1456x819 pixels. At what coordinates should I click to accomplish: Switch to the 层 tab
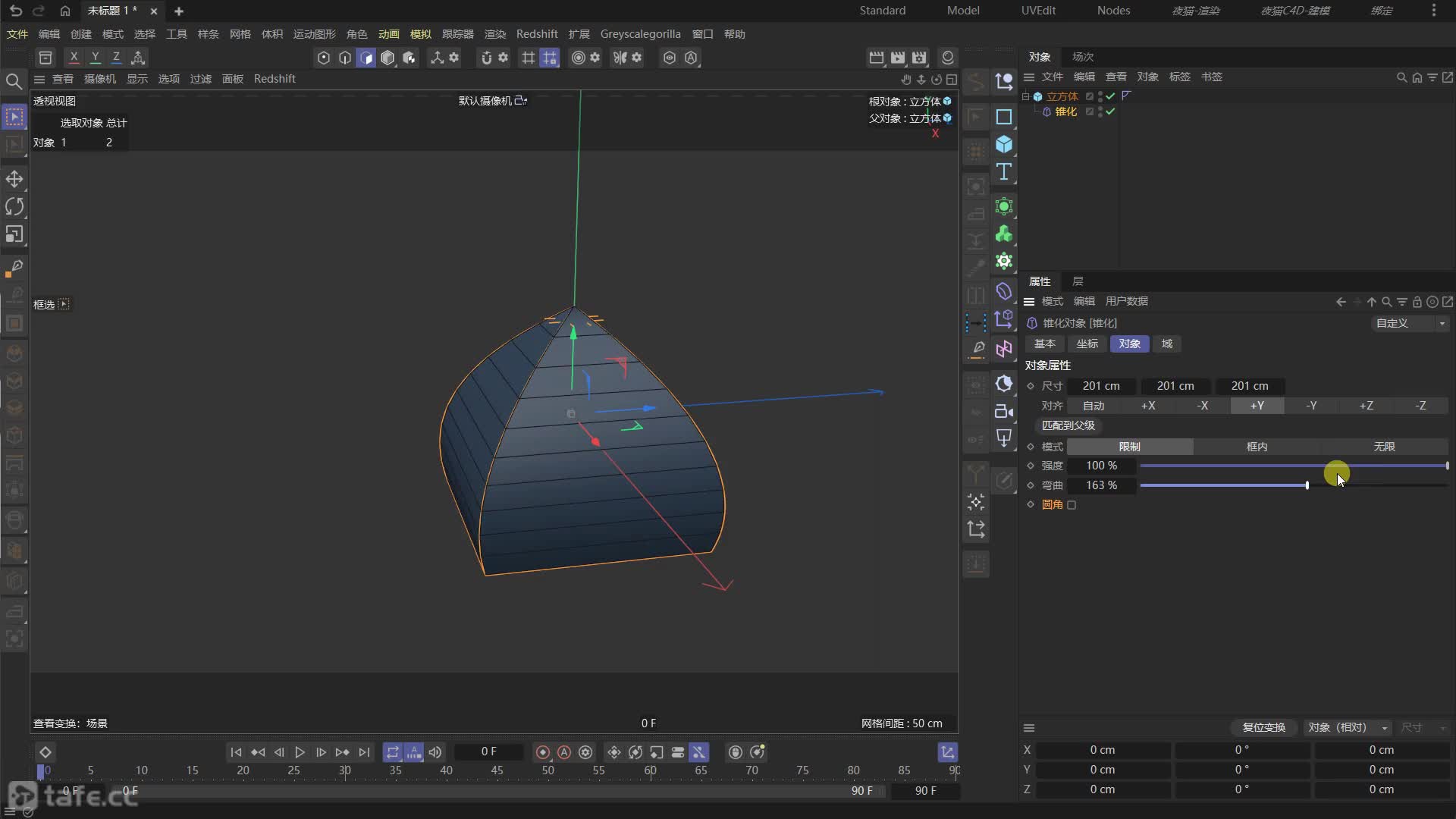pyautogui.click(x=1078, y=281)
